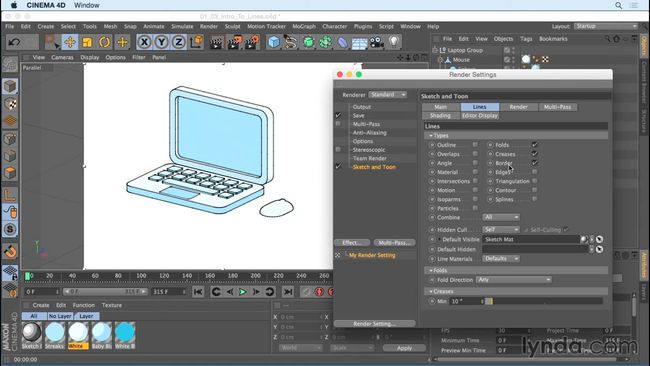This screenshot has height=366, width=650.
Task: Open the Apple menu
Action: pyautogui.click(x=14, y=5)
